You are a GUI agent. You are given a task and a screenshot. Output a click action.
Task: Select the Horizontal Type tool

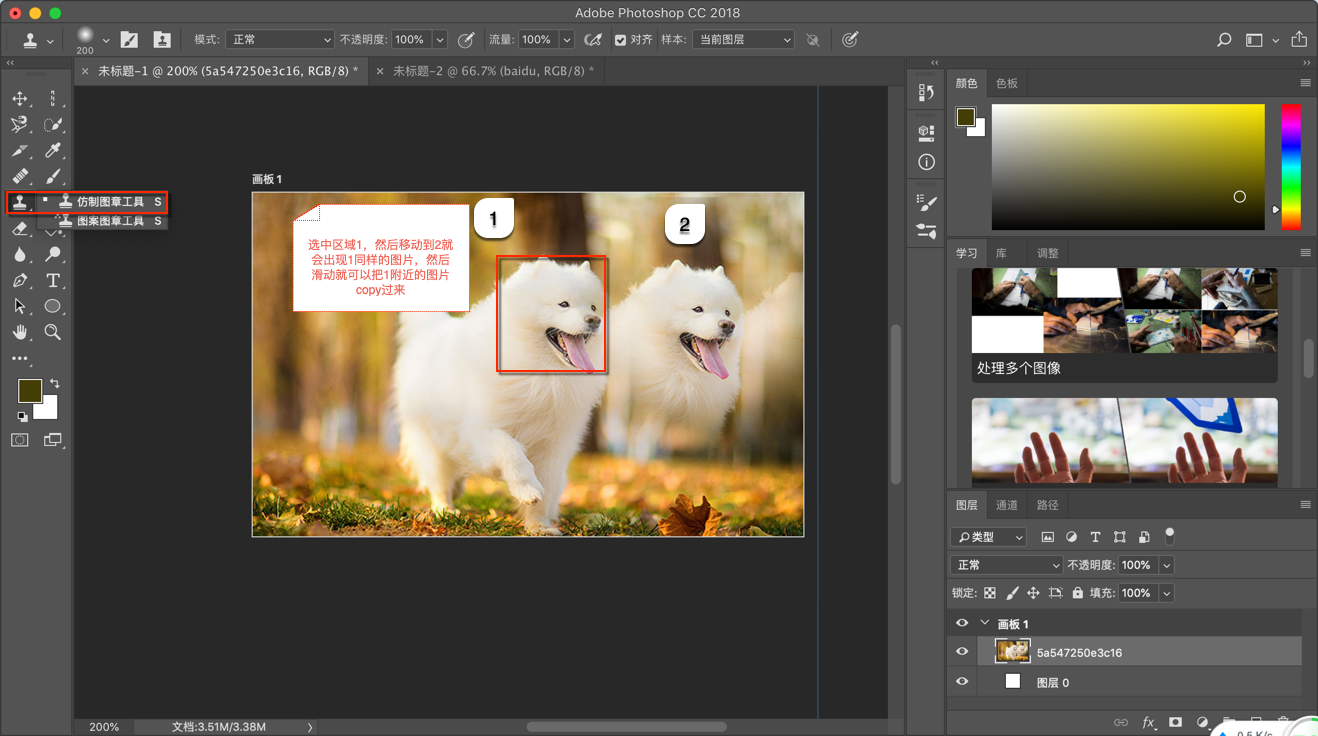coord(53,281)
